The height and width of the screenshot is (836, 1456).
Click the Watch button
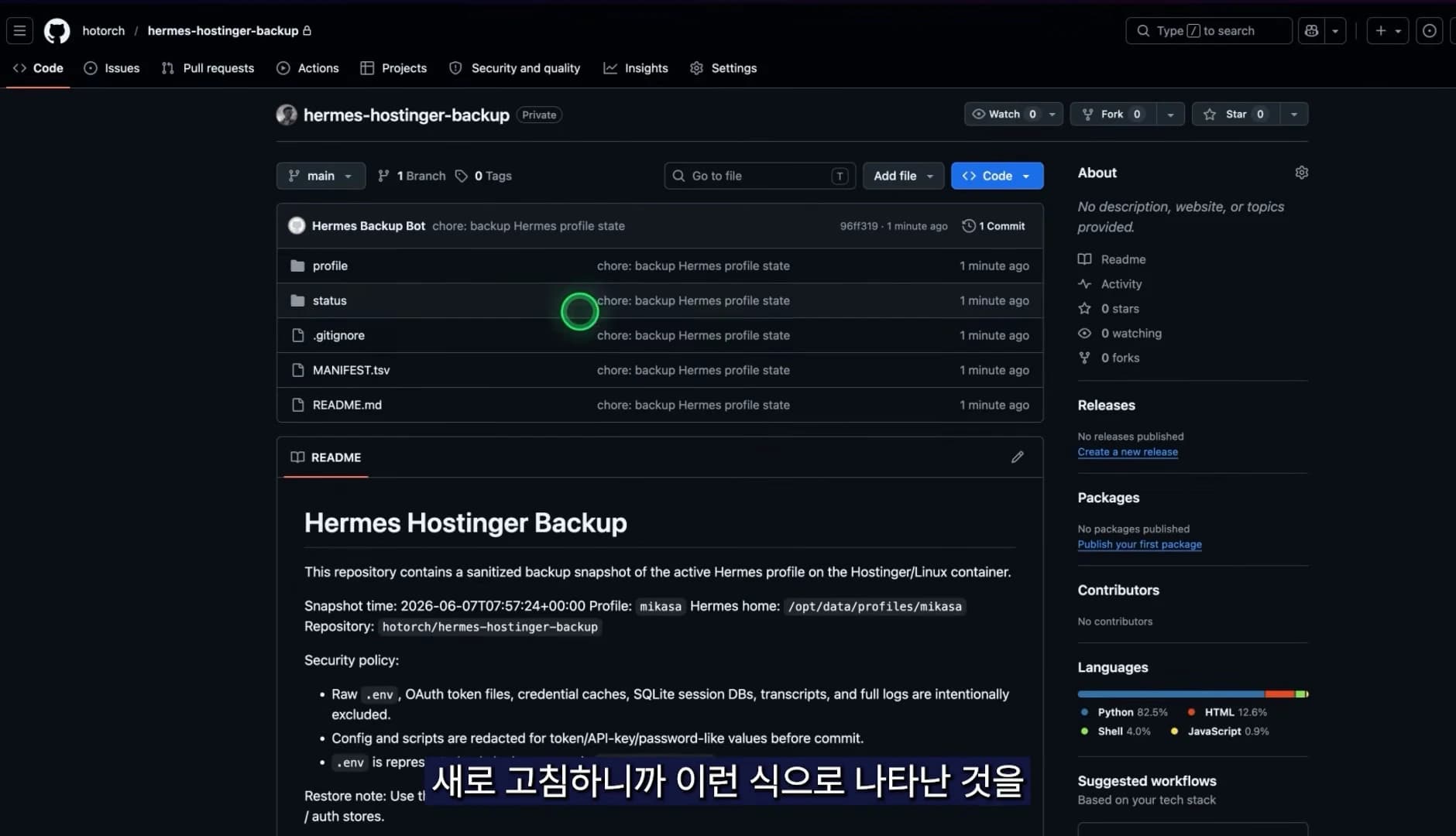tap(1004, 115)
